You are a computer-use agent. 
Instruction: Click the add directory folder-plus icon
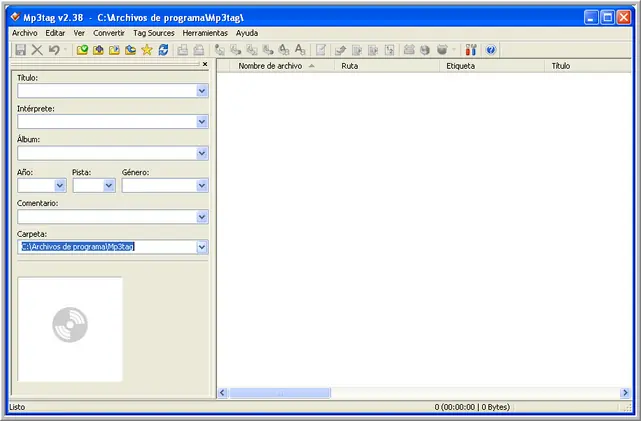tap(99, 50)
